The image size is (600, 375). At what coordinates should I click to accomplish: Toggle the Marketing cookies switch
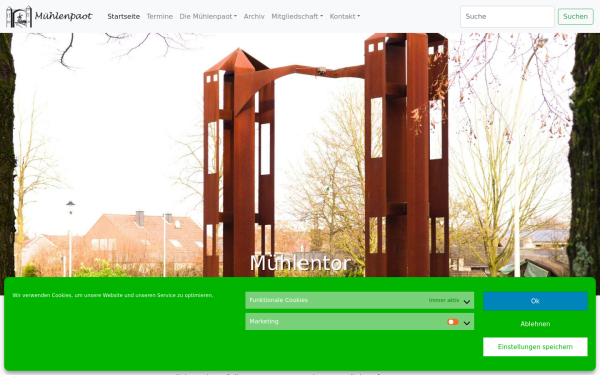click(x=453, y=322)
